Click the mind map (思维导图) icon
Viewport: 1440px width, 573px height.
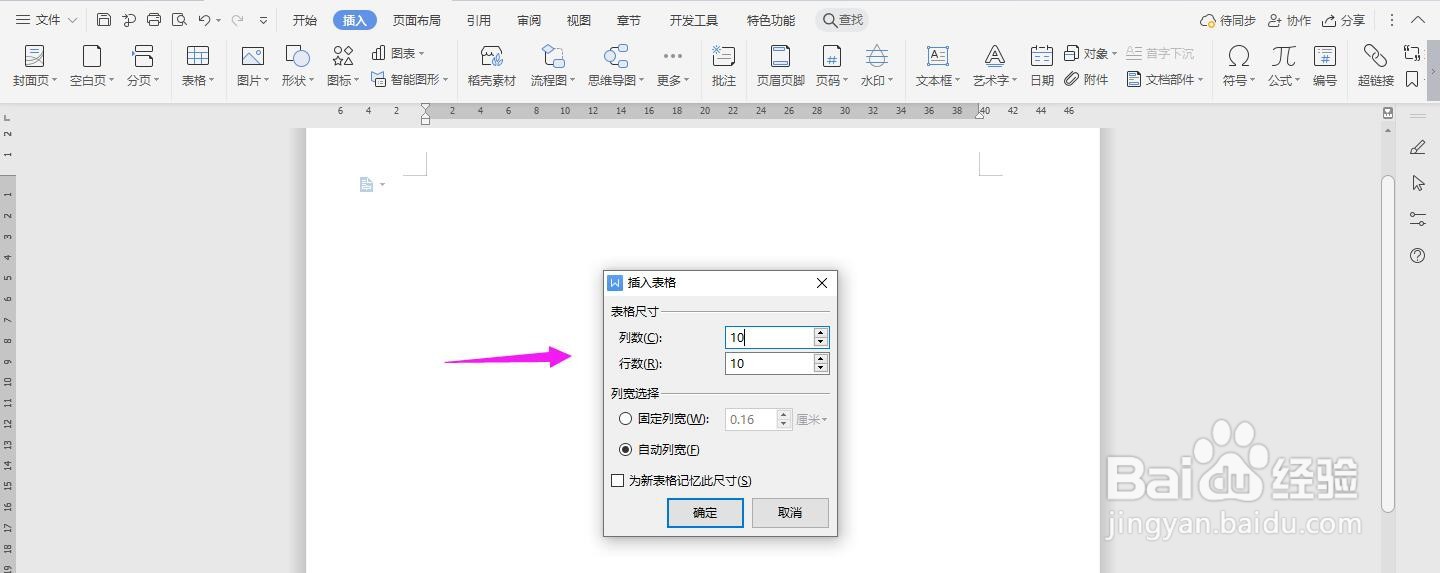point(616,57)
